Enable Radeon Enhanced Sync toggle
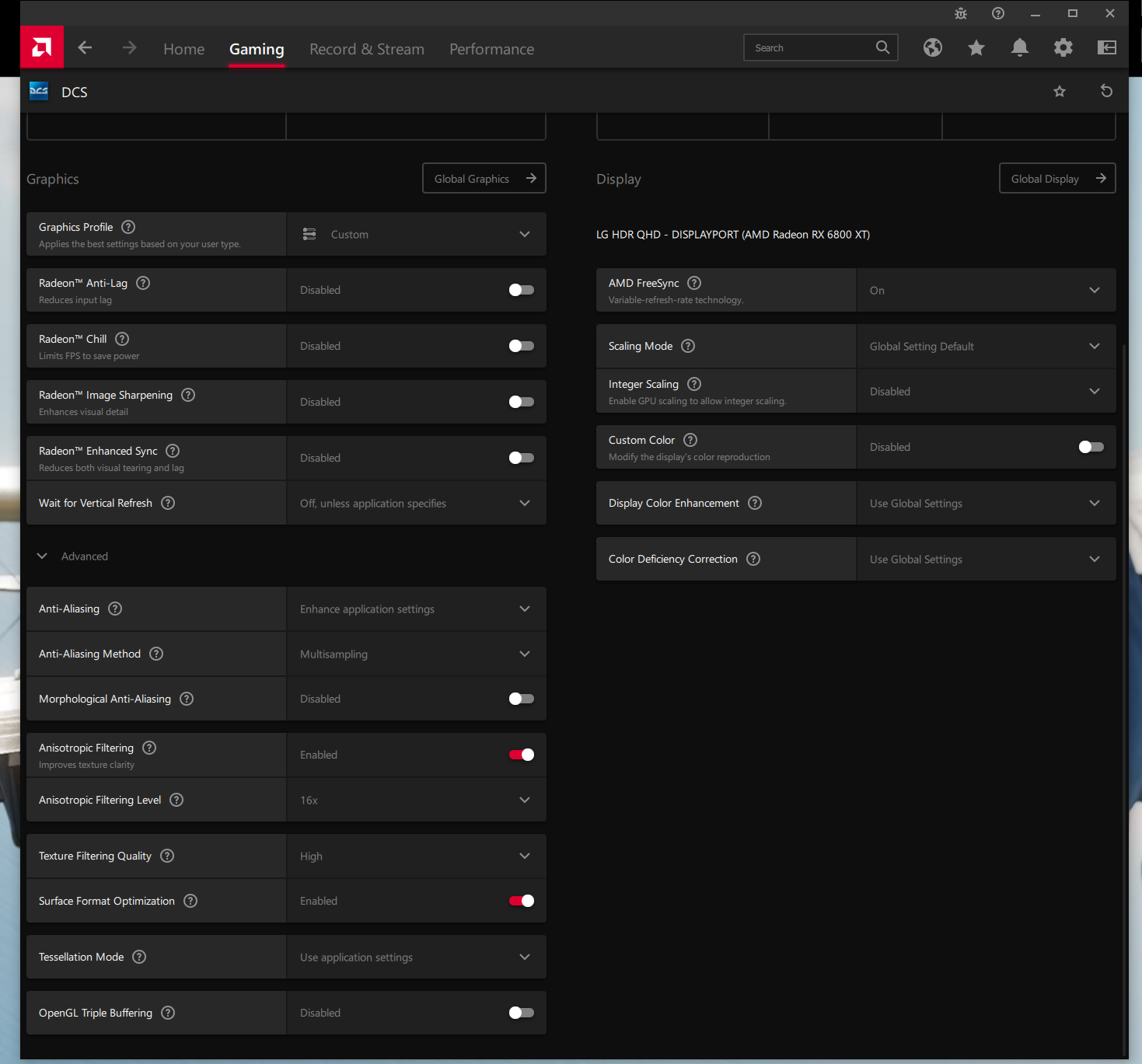This screenshot has height=1064, width=1142. pyautogui.click(x=521, y=458)
